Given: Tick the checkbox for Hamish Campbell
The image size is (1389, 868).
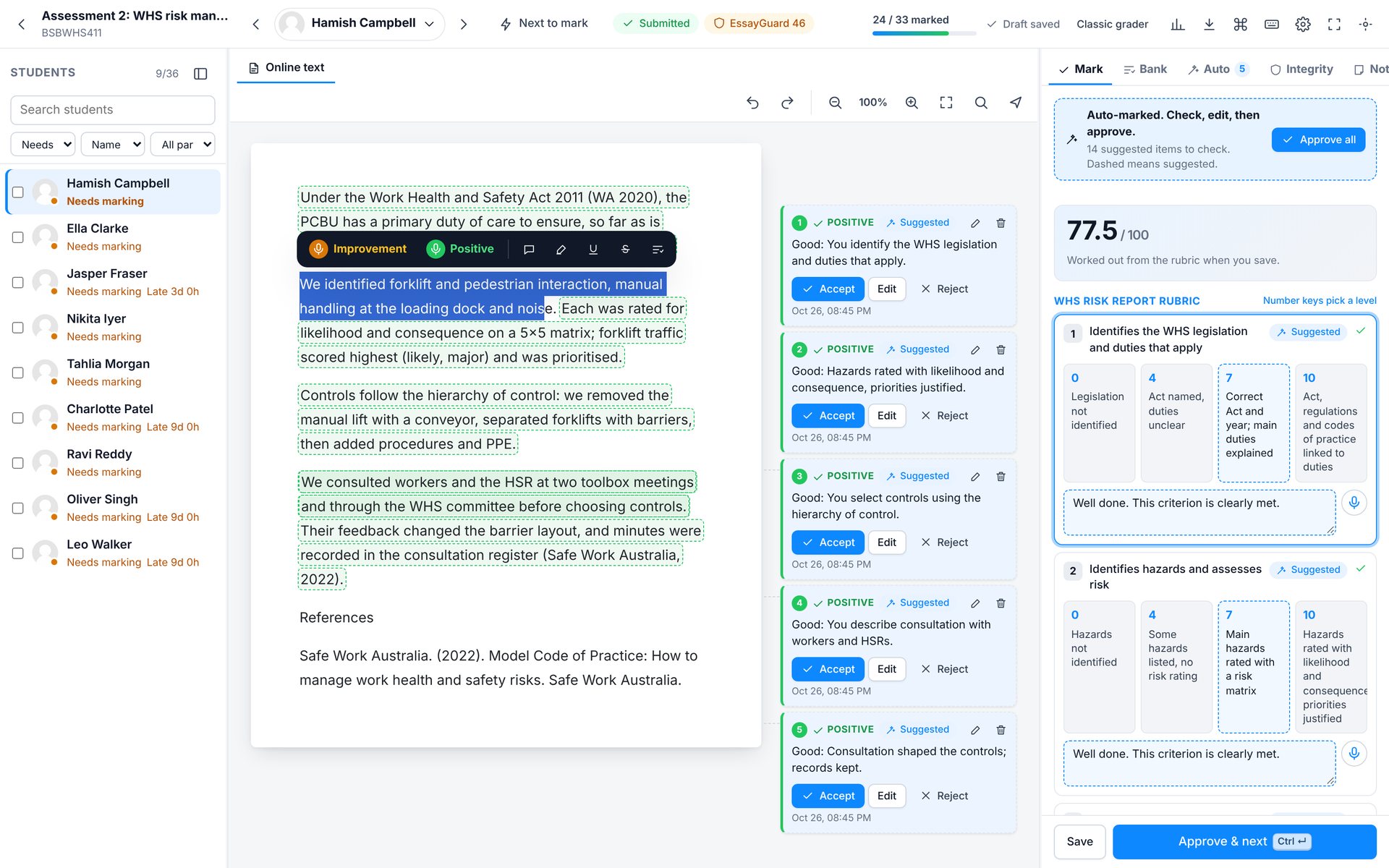Looking at the screenshot, I should (18, 192).
